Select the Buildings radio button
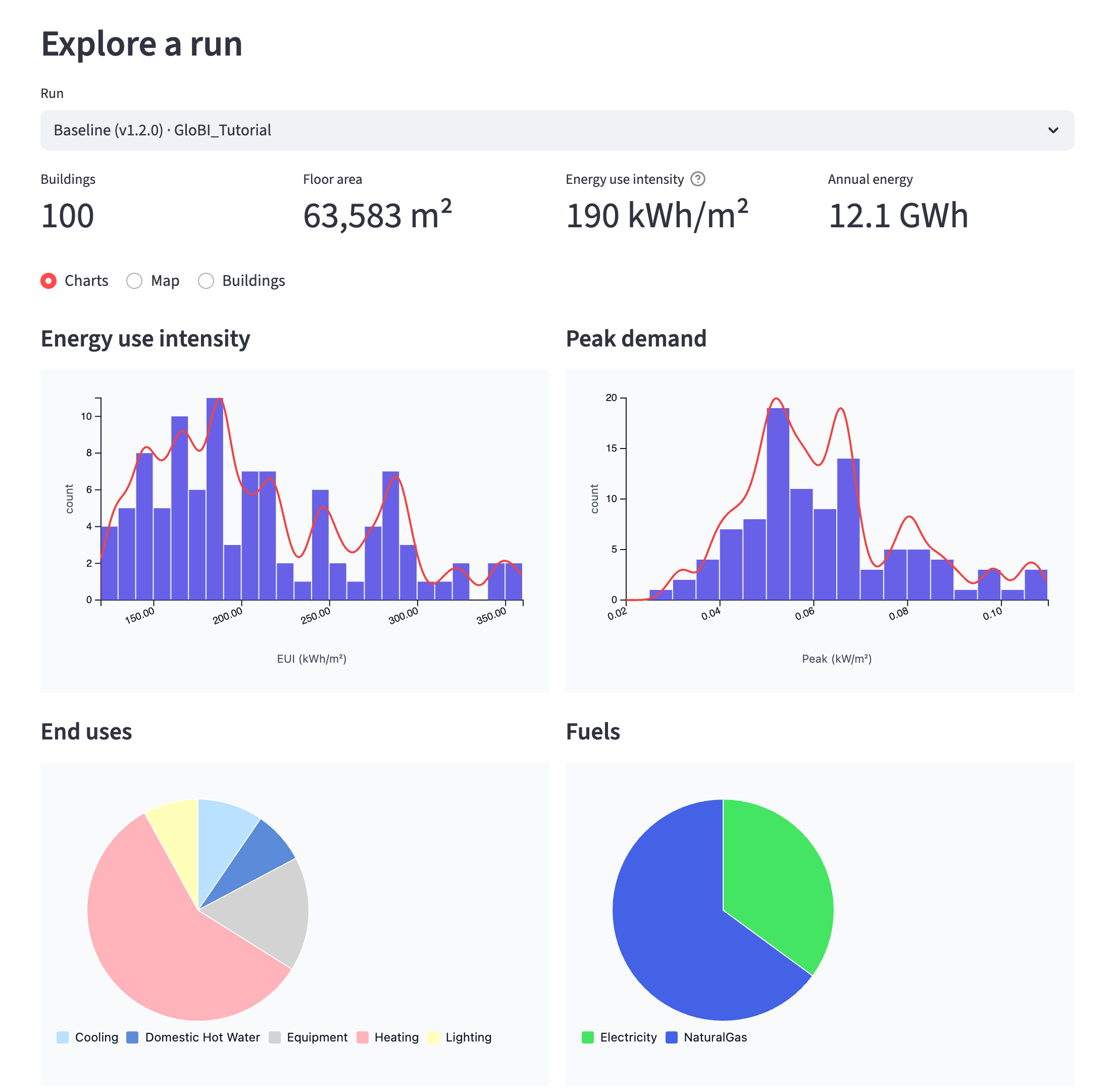The width and height of the screenshot is (1115, 1092). (206, 280)
